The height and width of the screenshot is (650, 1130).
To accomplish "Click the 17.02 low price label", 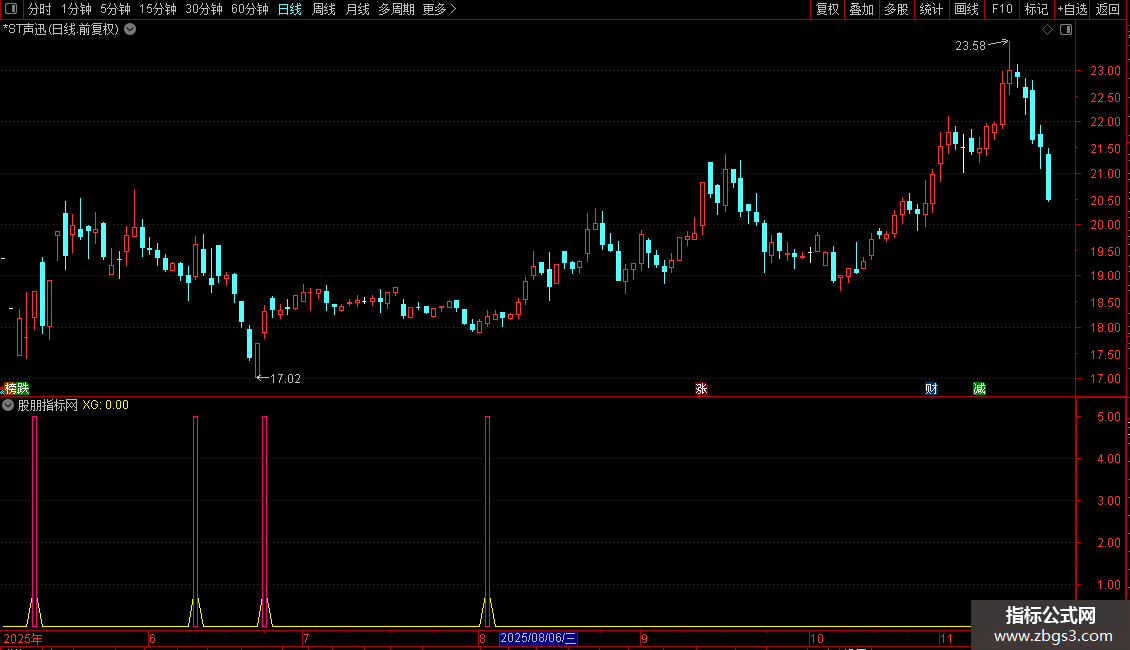I will (x=285, y=378).
